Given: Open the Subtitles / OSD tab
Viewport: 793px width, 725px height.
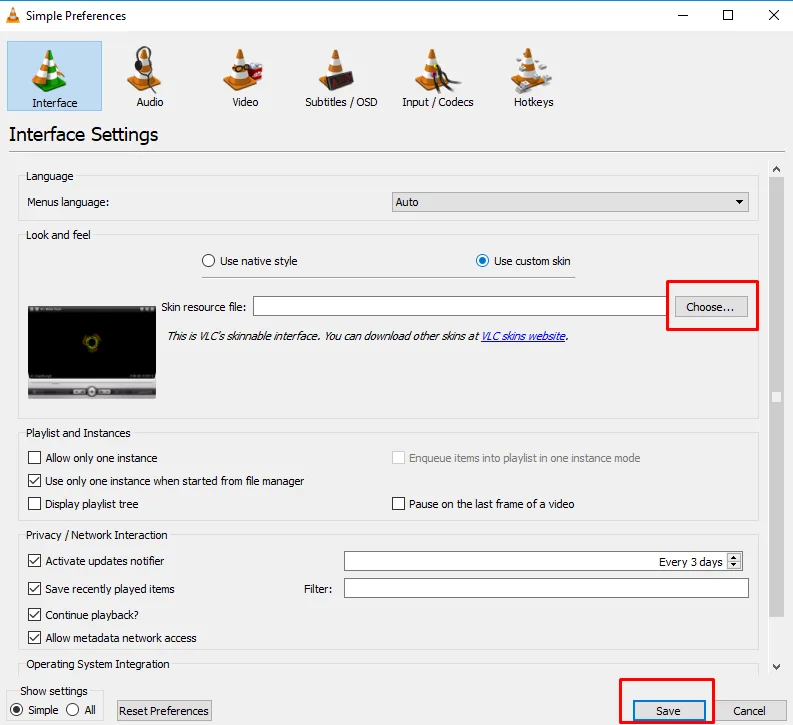Looking at the screenshot, I should pos(341,76).
